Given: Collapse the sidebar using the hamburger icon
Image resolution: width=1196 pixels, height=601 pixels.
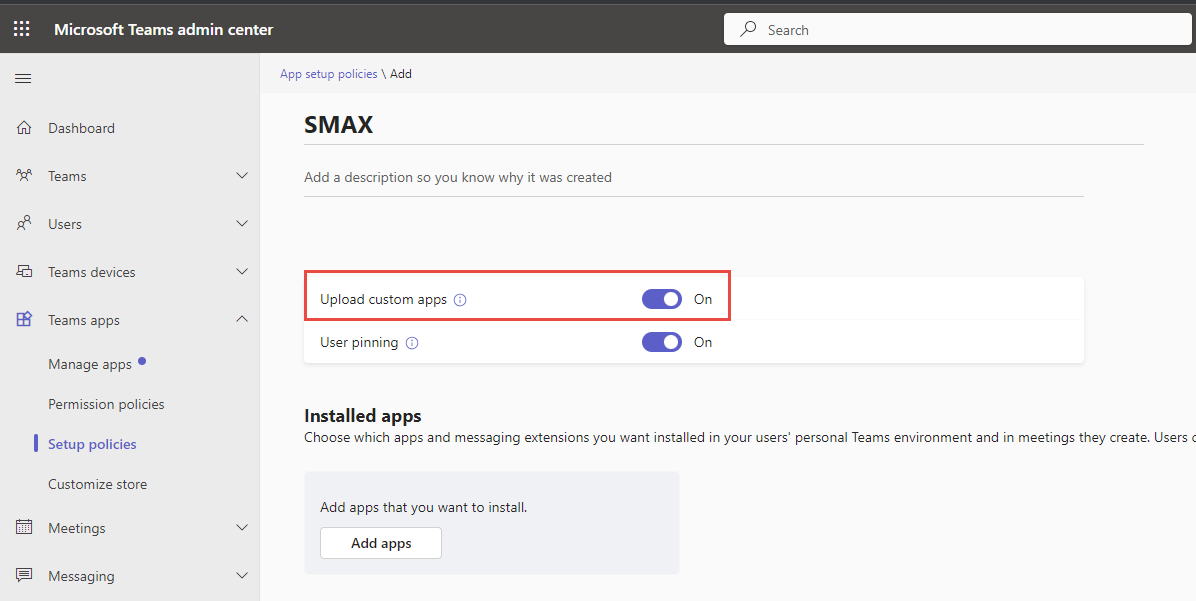Looking at the screenshot, I should pyautogui.click(x=23, y=78).
